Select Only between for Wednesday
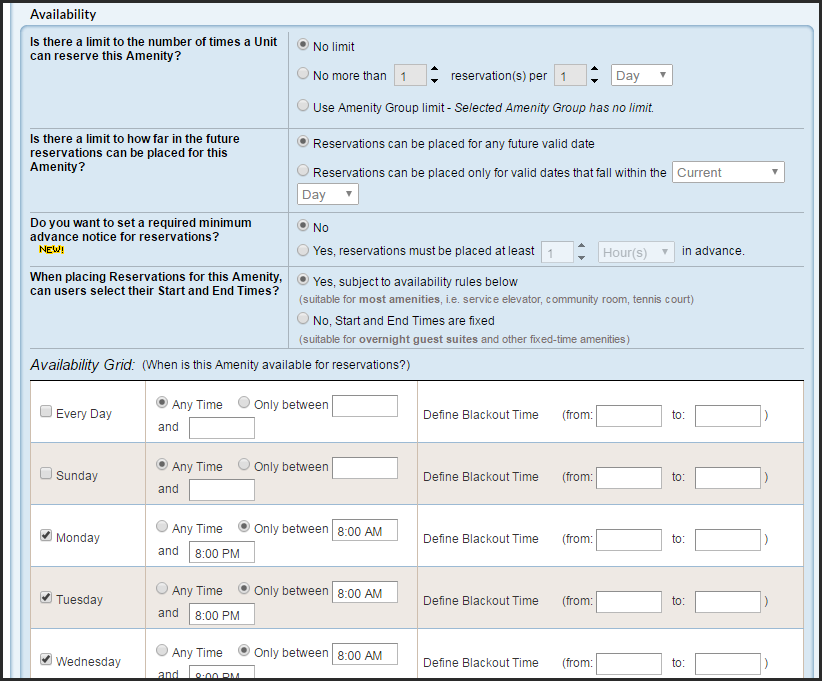 [x=244, y=650]
